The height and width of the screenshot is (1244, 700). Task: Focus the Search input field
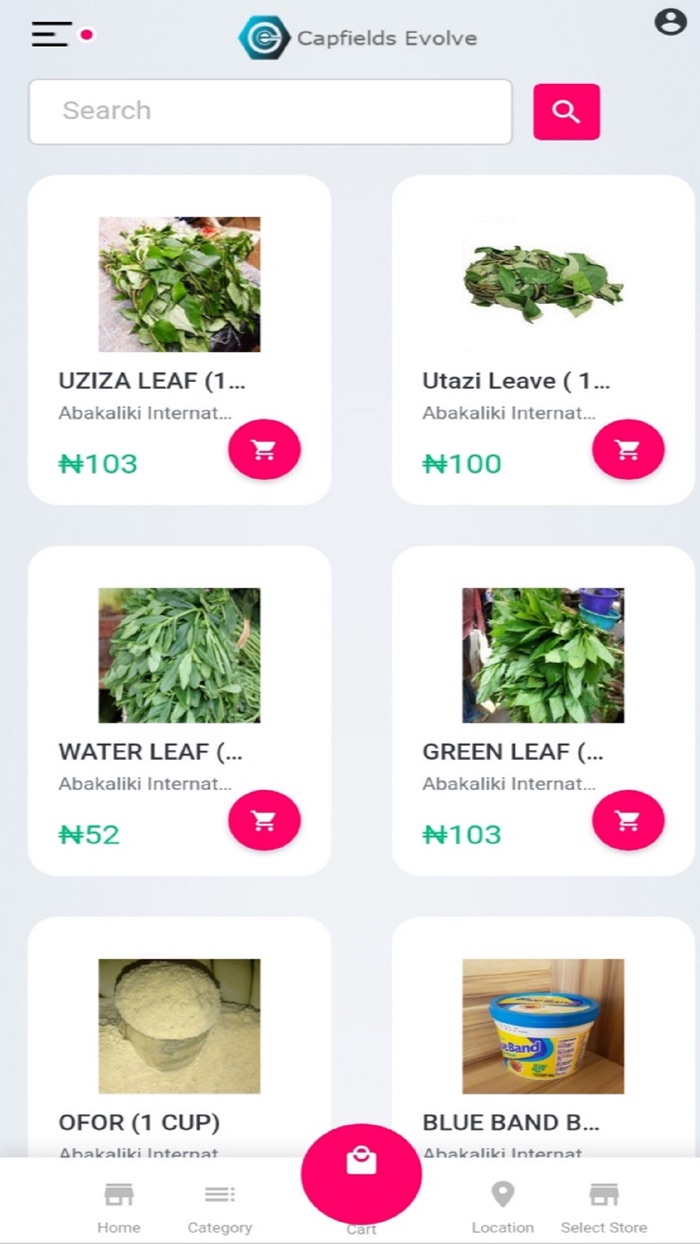click(x=270, y=111)
